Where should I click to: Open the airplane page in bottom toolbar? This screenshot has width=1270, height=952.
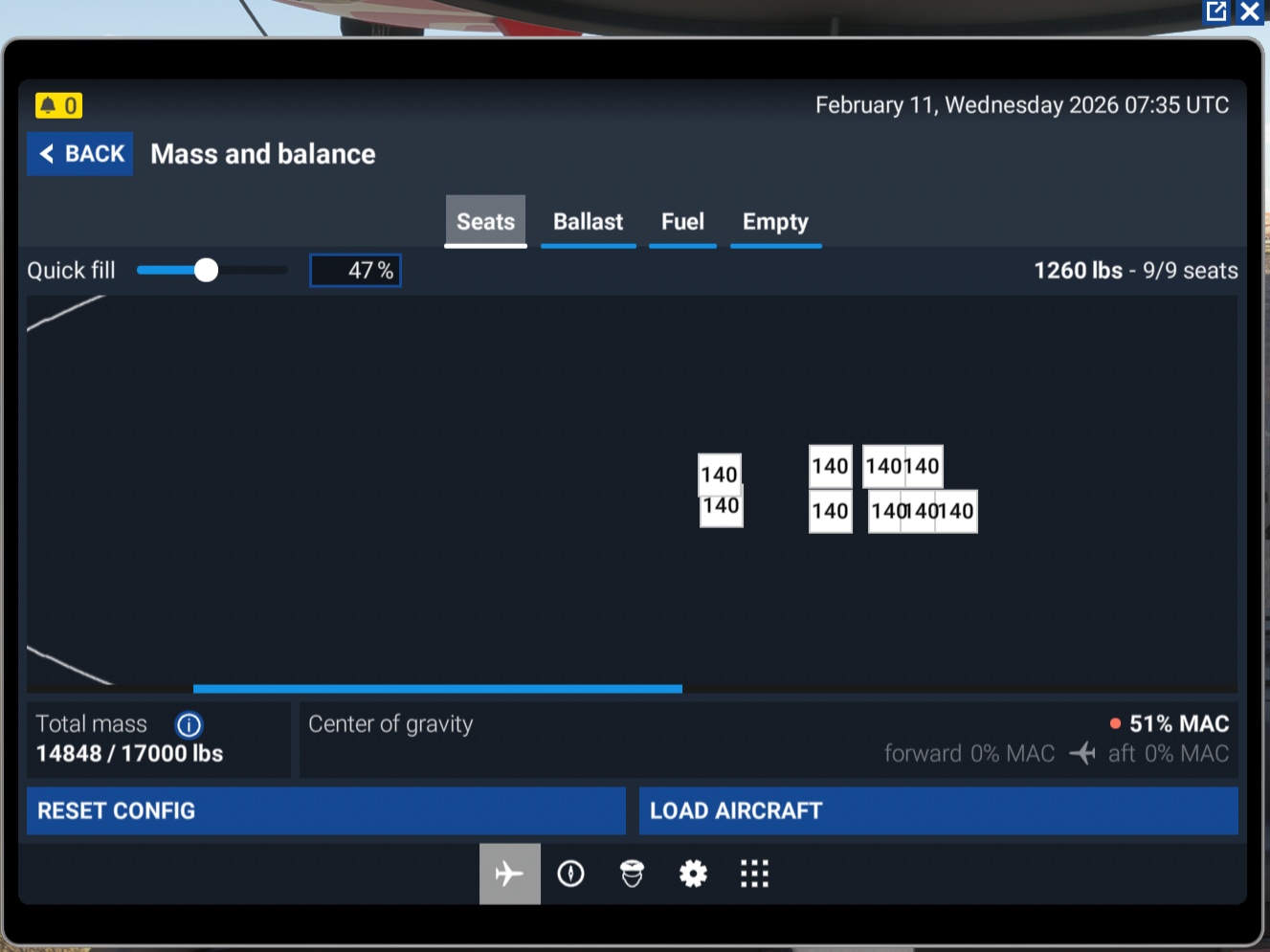click(x=509, y=874)
